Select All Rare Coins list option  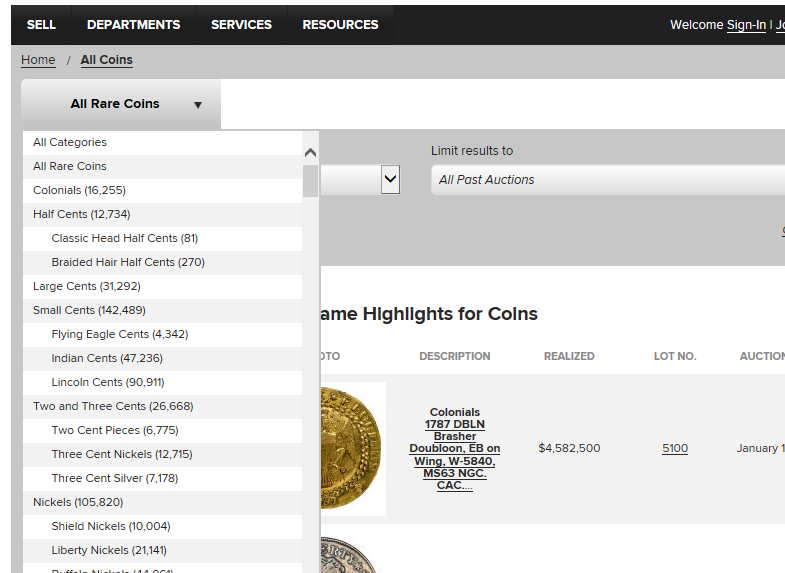click(162, 167)
